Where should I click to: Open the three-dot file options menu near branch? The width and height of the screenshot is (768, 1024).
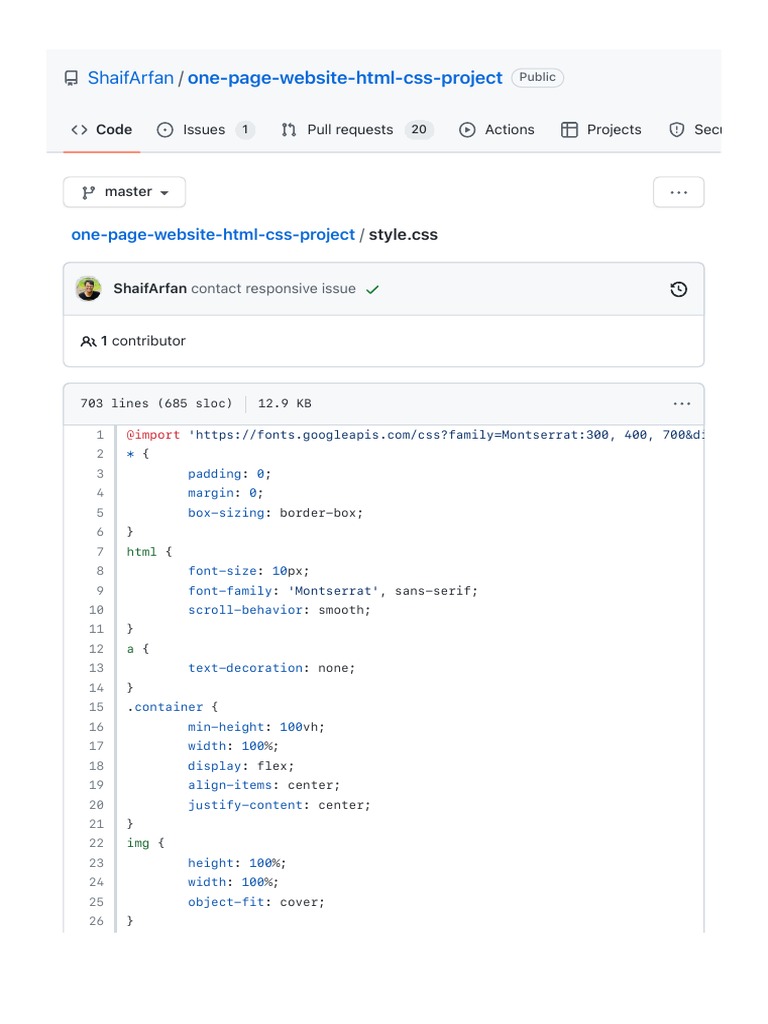678,192
